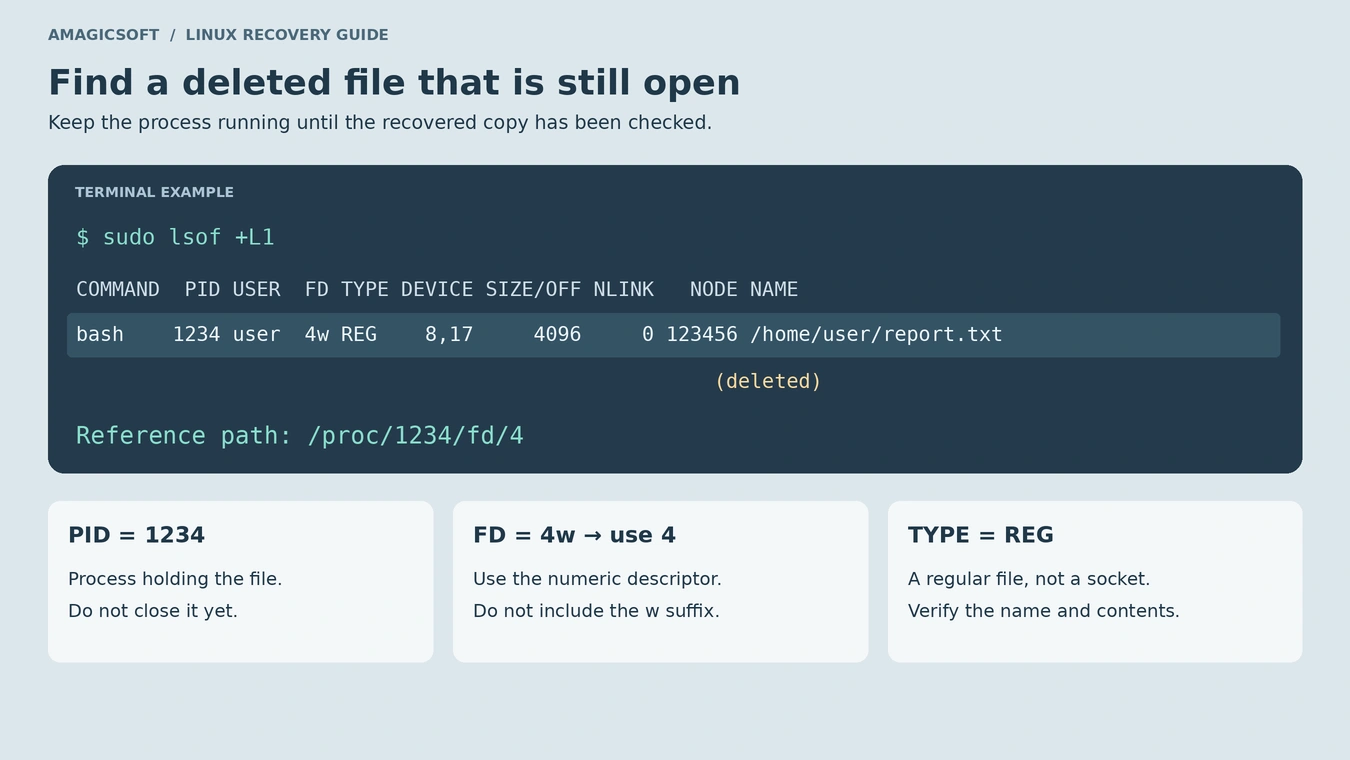Click the path /home/user/report.txt

point(876,334)
